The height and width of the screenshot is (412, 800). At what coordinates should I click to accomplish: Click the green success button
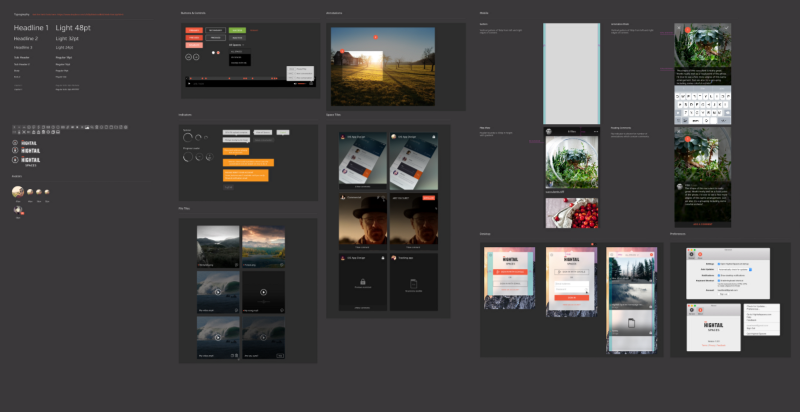(x=237, y=30)
